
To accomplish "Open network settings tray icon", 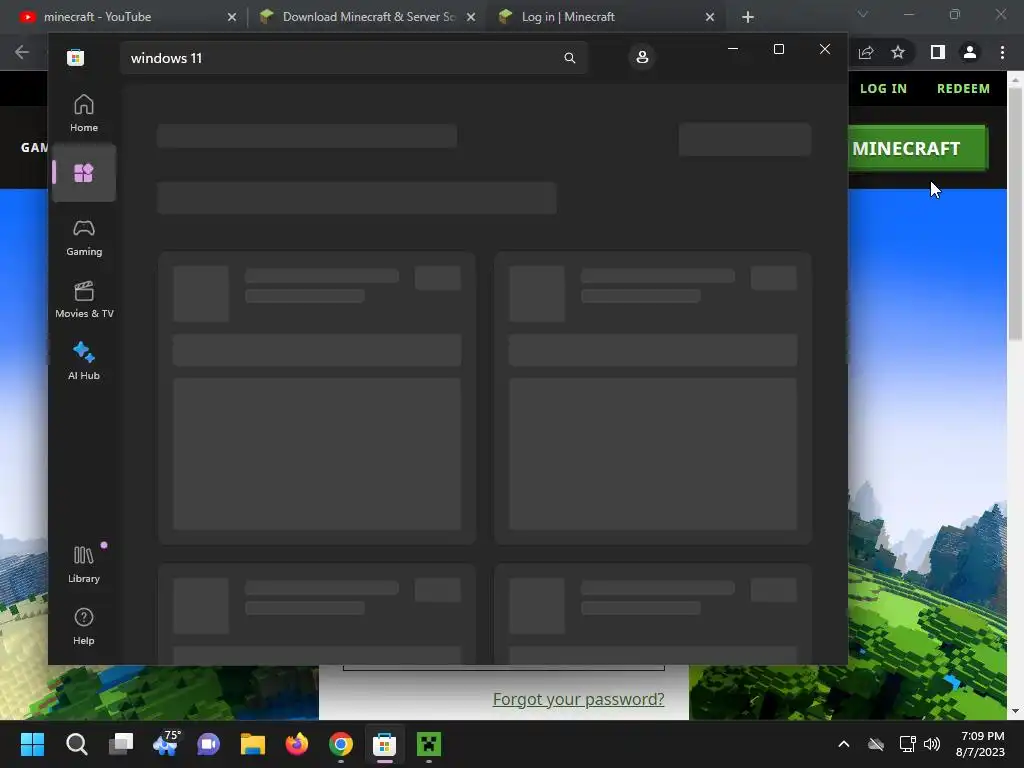I will click(x=907, y=744).
